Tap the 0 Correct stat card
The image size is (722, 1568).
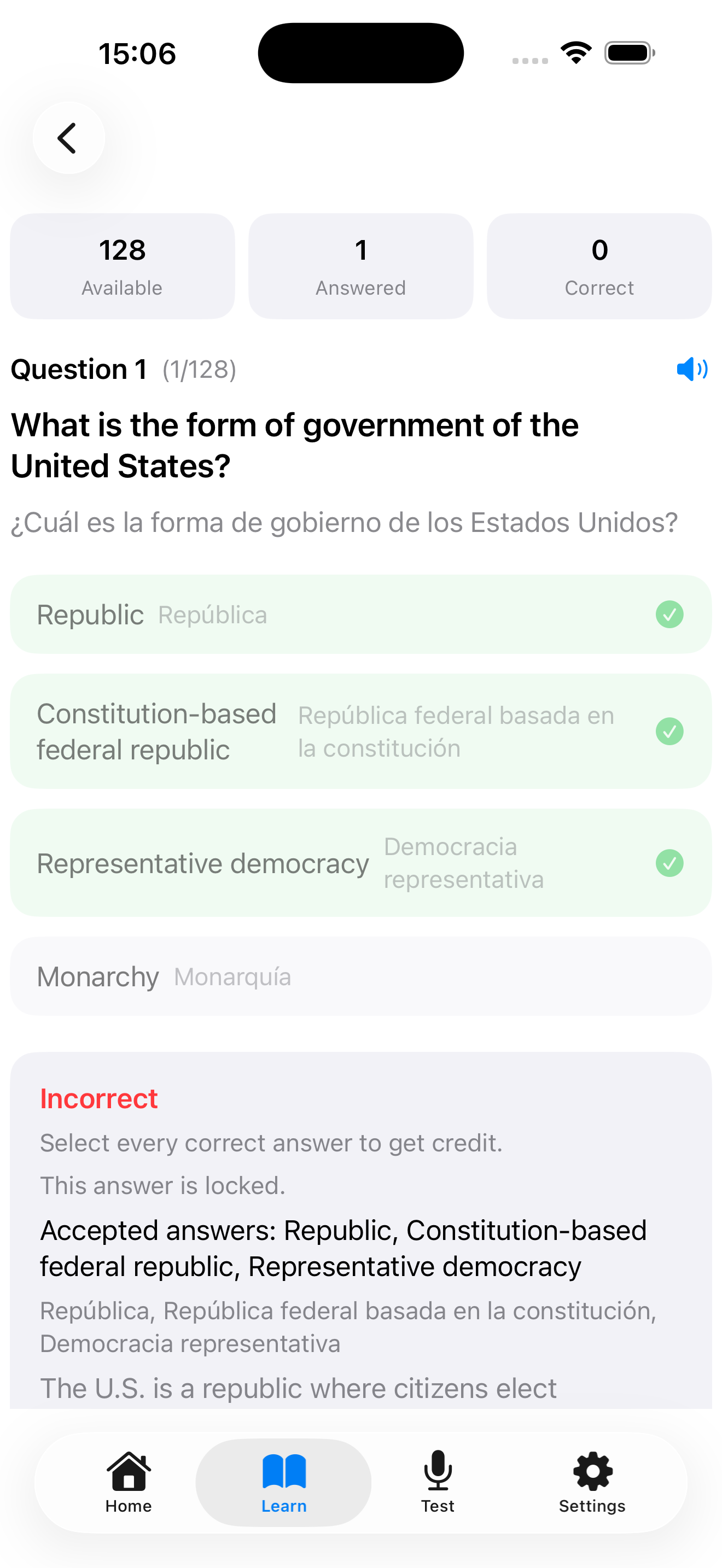pos(599,266)
